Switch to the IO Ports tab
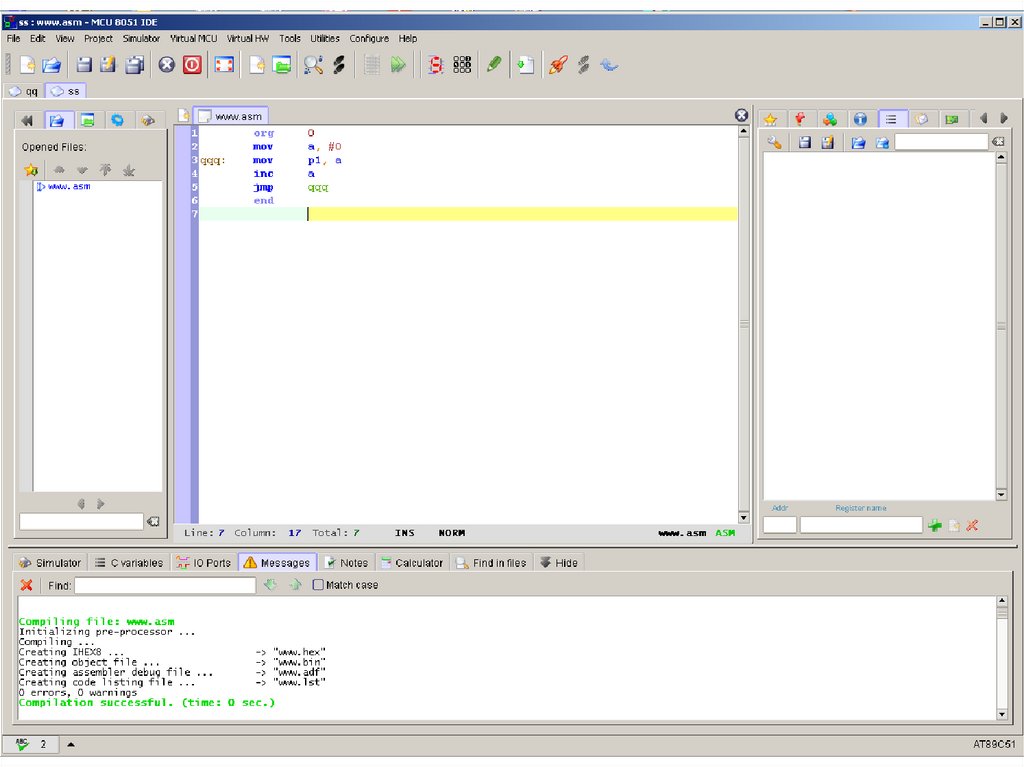This screenshot has width=1024, height=767. pyautogui.click(x=203, y=563)
